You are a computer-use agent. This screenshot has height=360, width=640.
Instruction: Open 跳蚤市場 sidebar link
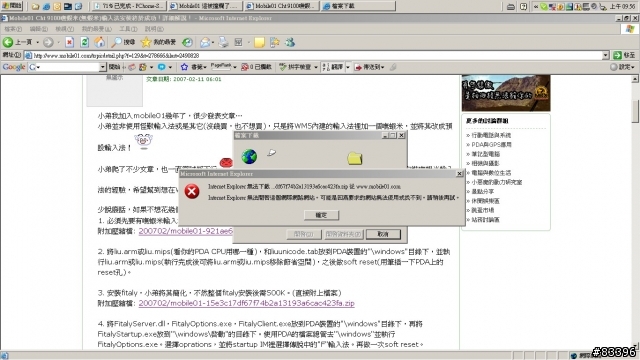click(x=483, y=210)
